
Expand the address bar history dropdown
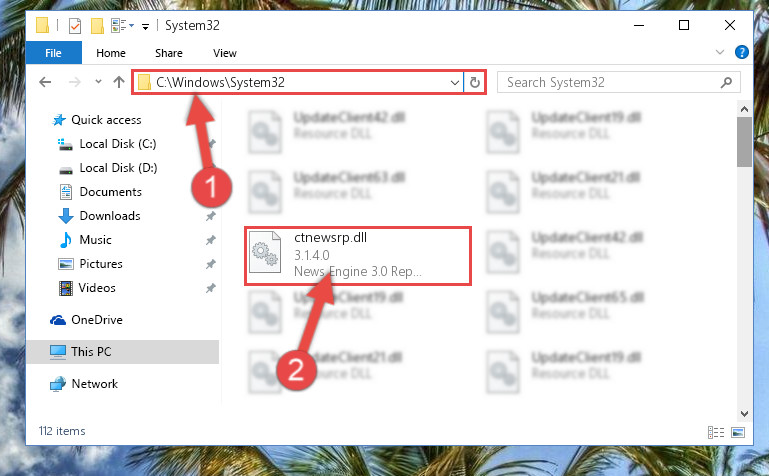[455, 82]
